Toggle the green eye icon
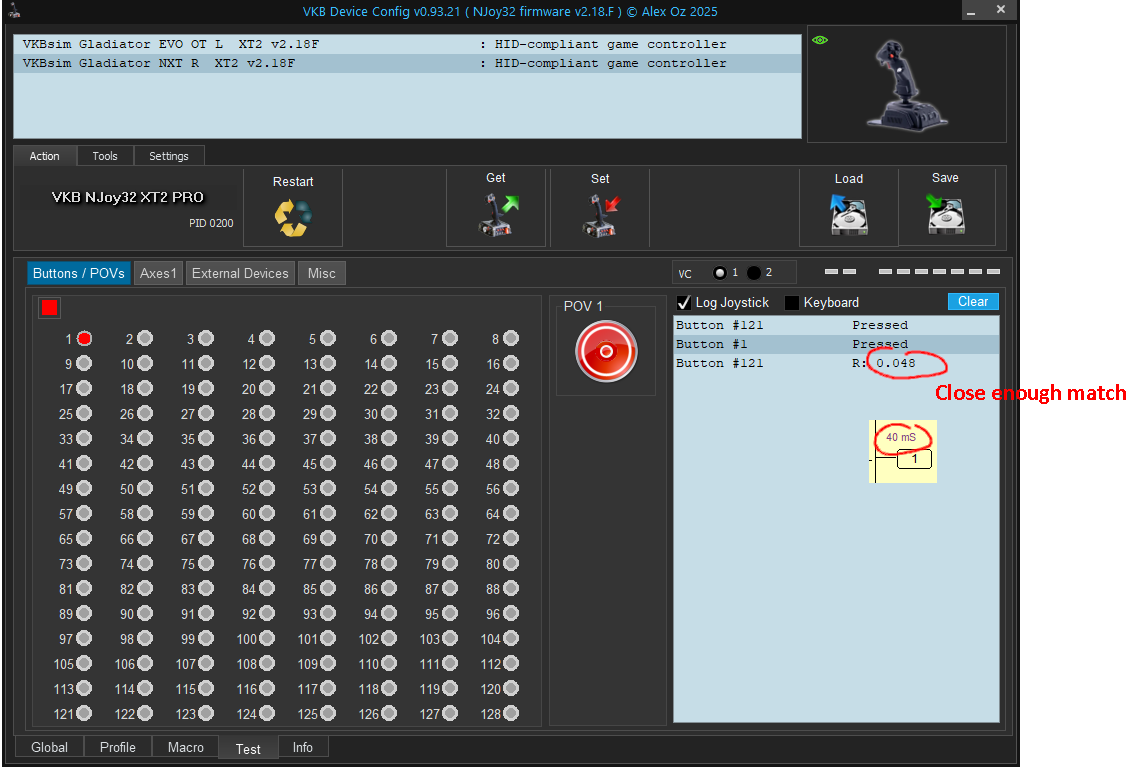The image size is (1138, 767). (x=820, y=40)
